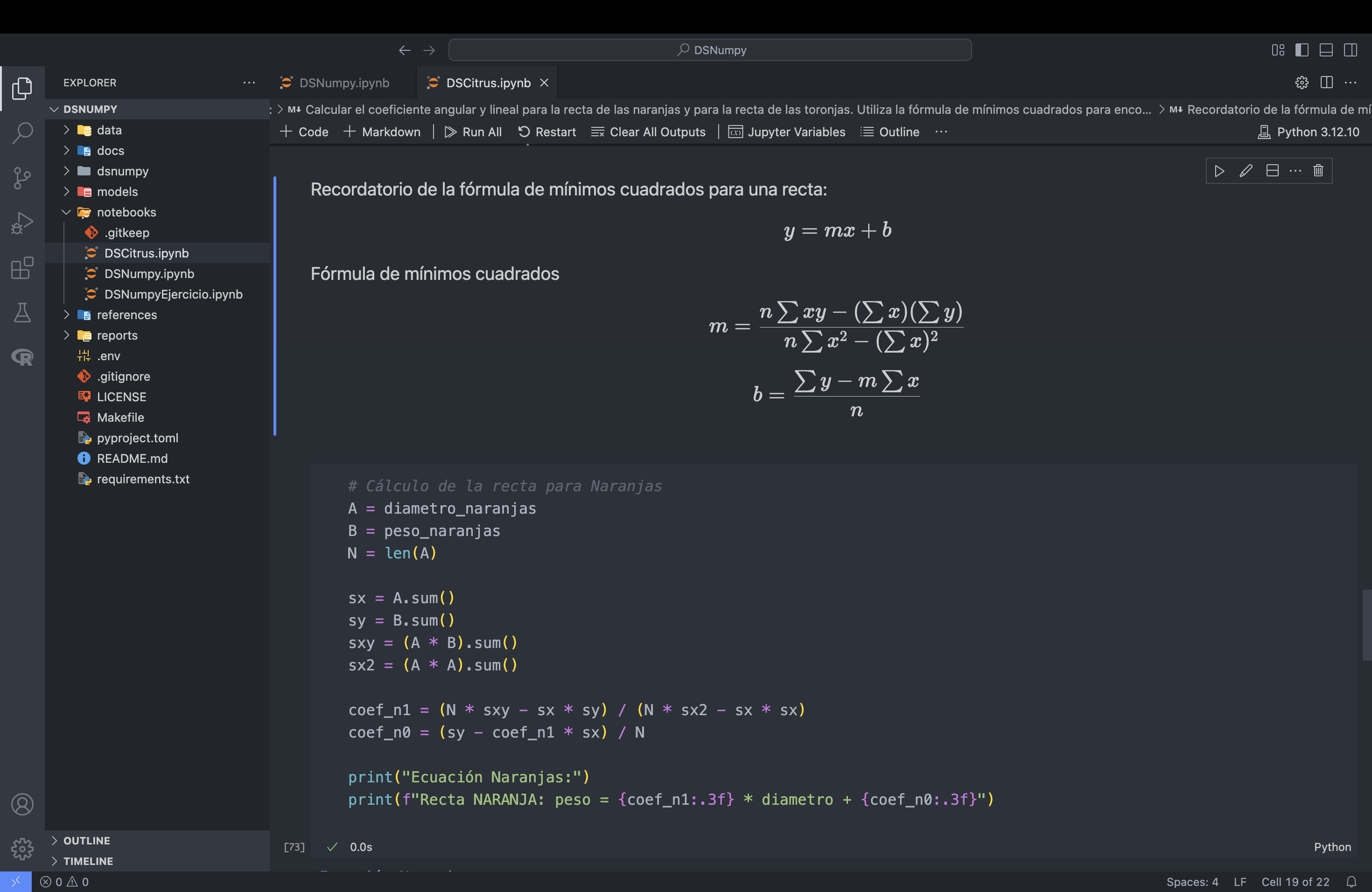
Task: Open the Manage gear in activity bar
Action: click(22, 849)
